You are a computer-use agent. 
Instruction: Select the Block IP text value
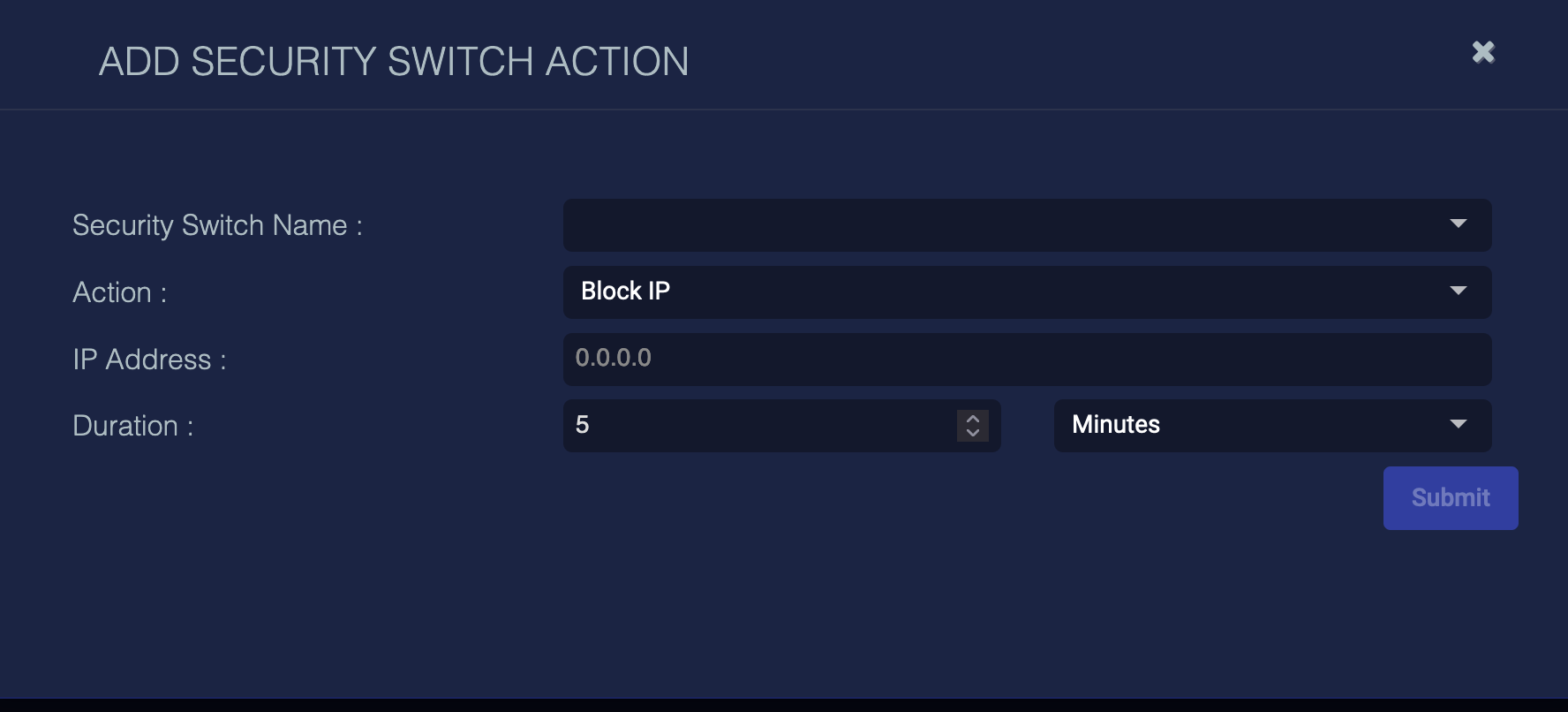[625, 292]
